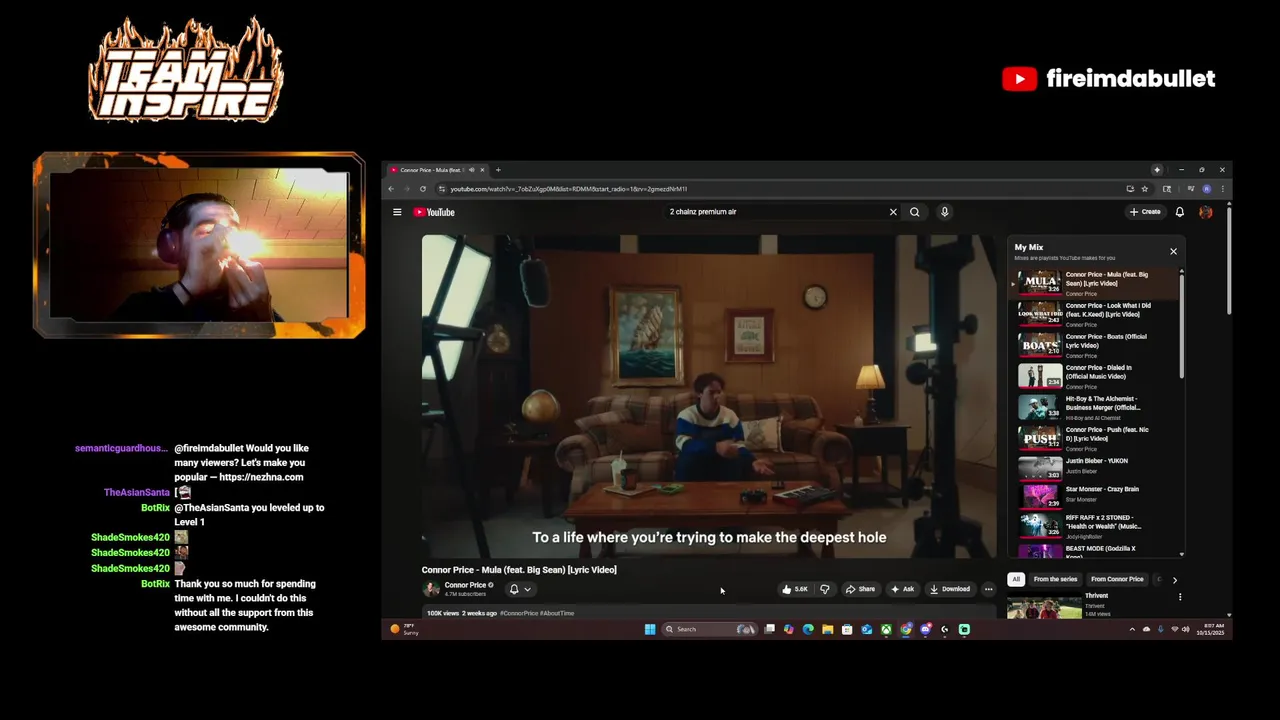Click the Ask button below the video
1280x720 pixels.
click(902, 589)
